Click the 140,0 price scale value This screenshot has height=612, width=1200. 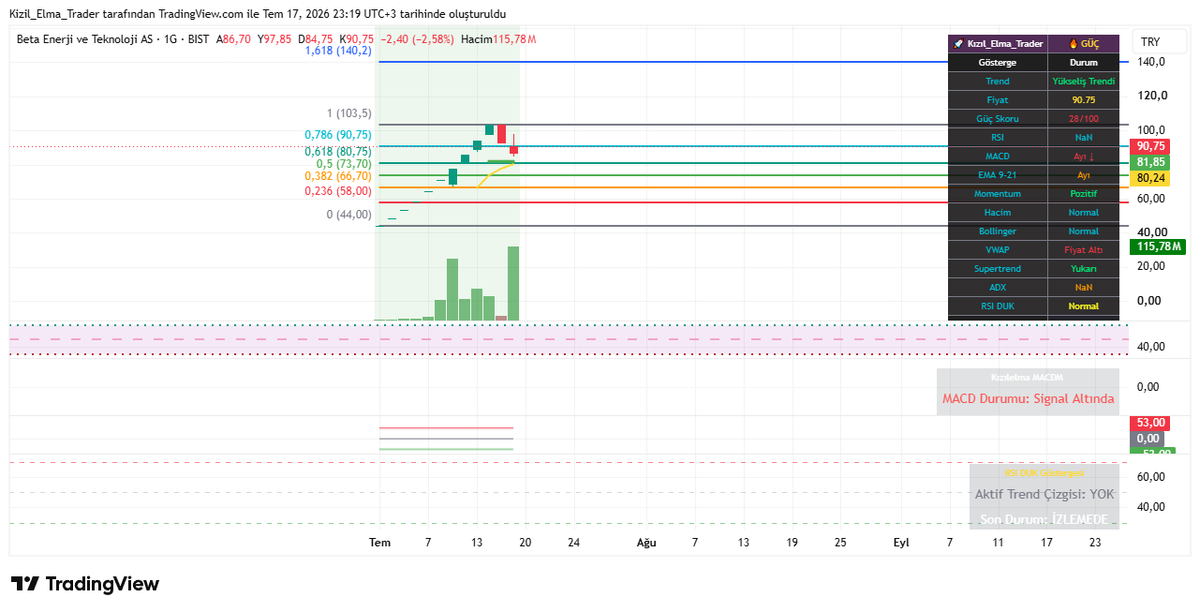(x=1151, y=62)
